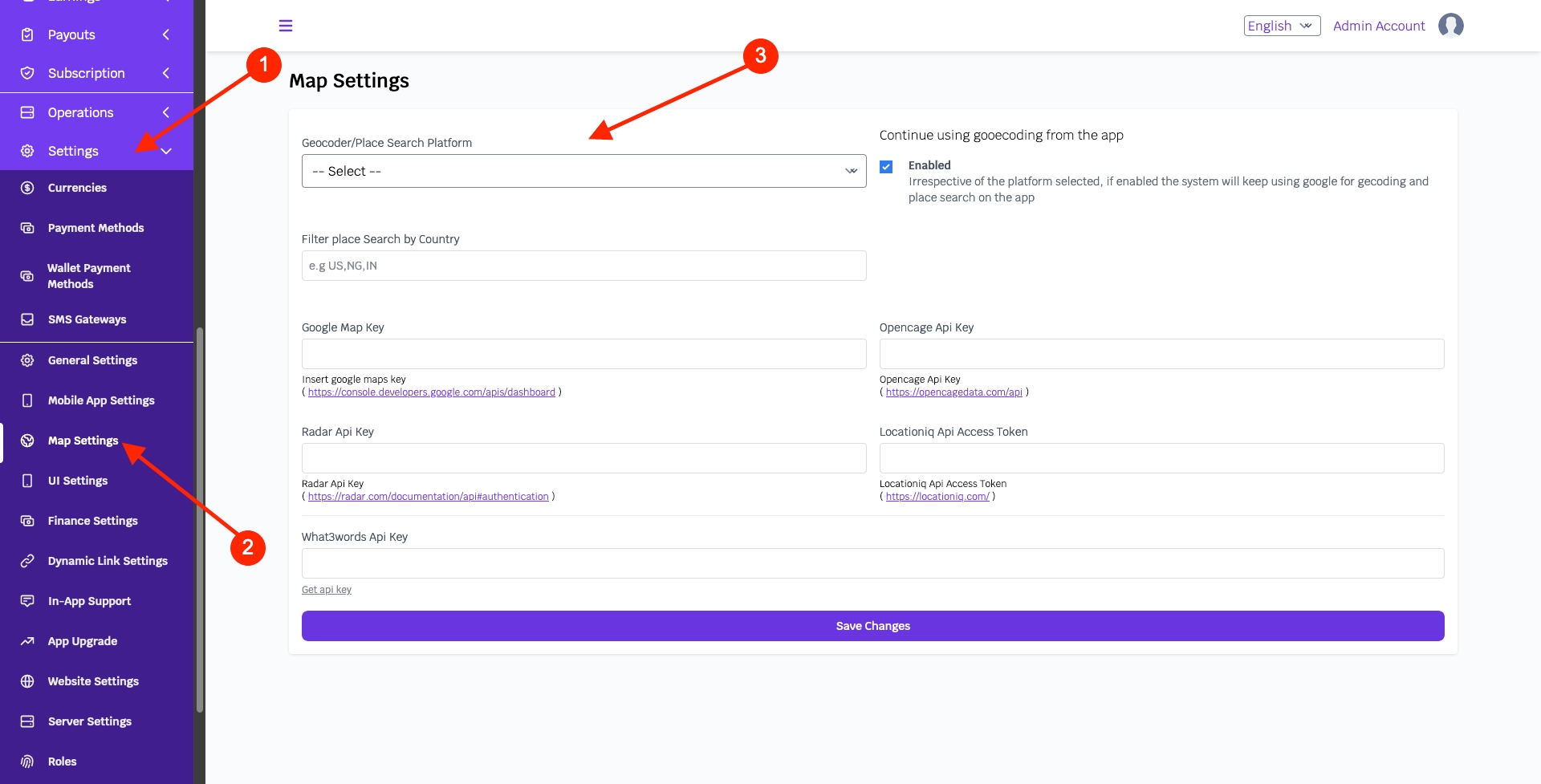Click the Dynamic Link Settings chain icon
1541x784 pixels.
click(x=27, y=561)
